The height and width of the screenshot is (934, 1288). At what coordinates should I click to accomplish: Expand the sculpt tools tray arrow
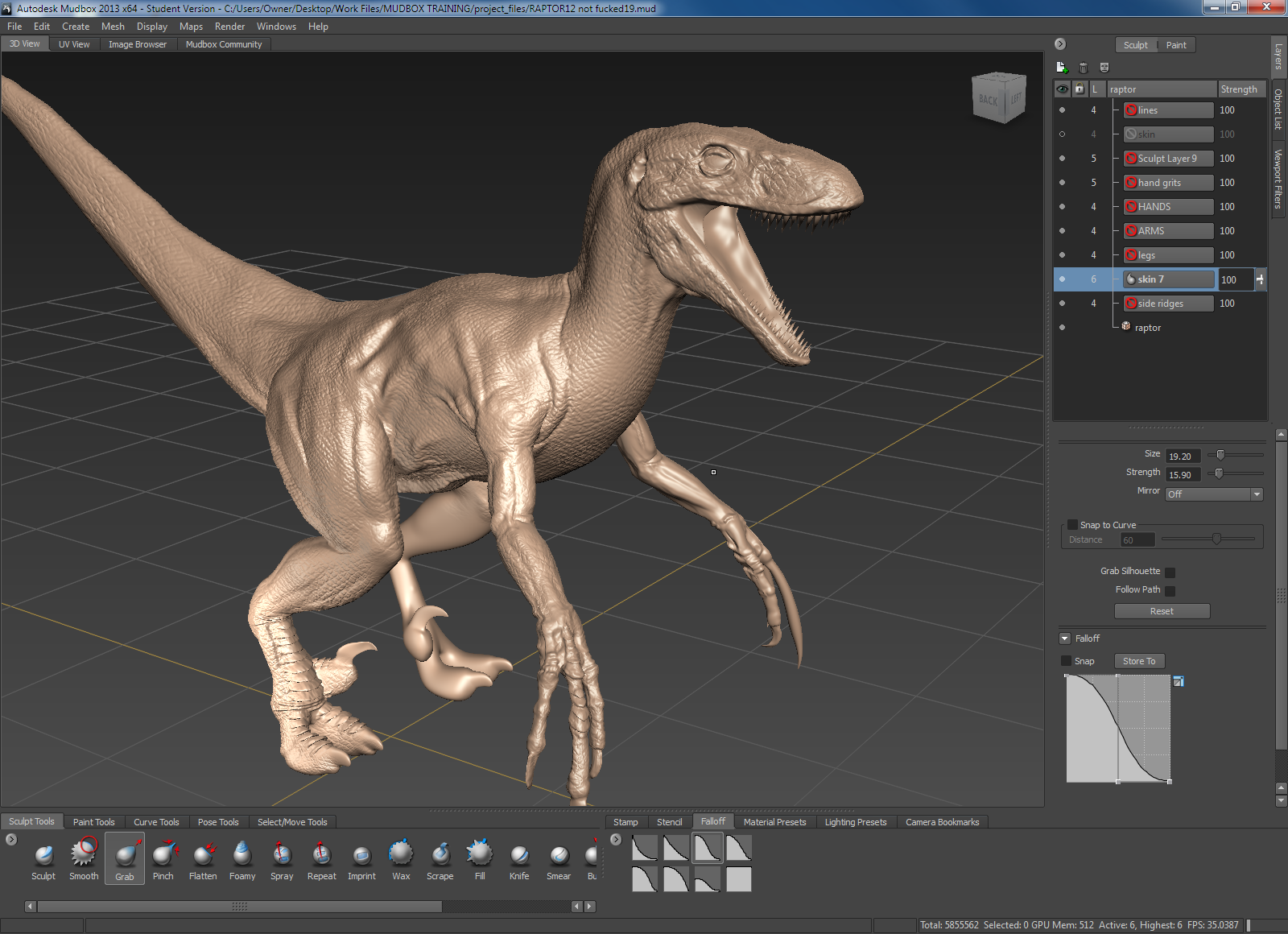tap(11, 840)
